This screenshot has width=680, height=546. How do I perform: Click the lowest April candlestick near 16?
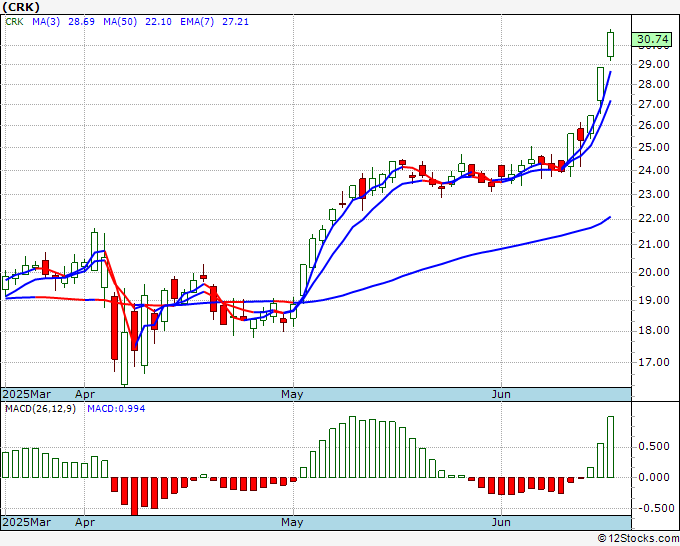click(x=124, y=358)
